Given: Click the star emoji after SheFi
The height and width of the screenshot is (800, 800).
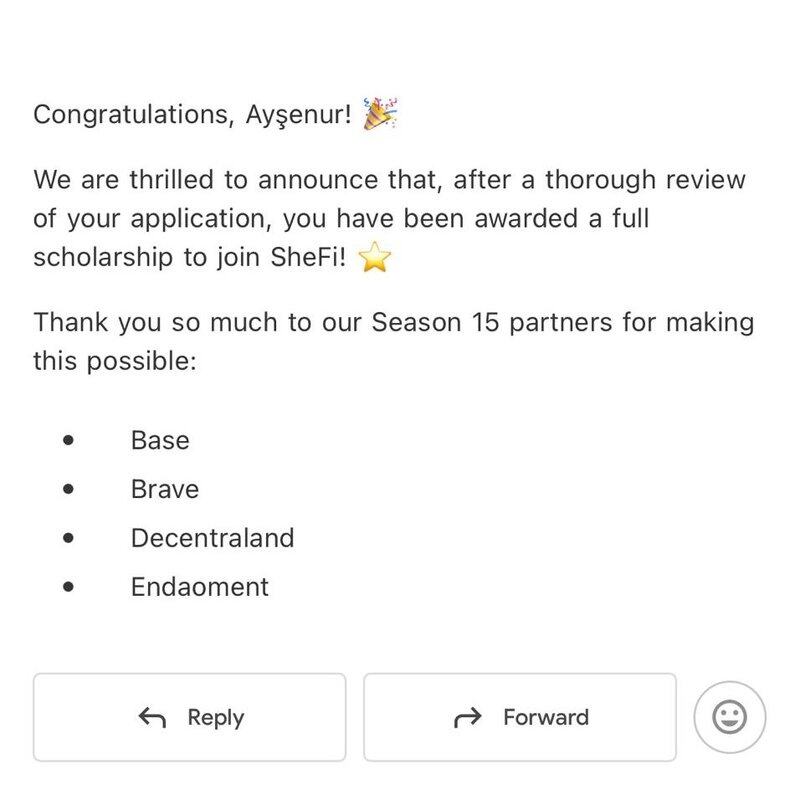Looking at the screenshot, I should tap(375, 258).
